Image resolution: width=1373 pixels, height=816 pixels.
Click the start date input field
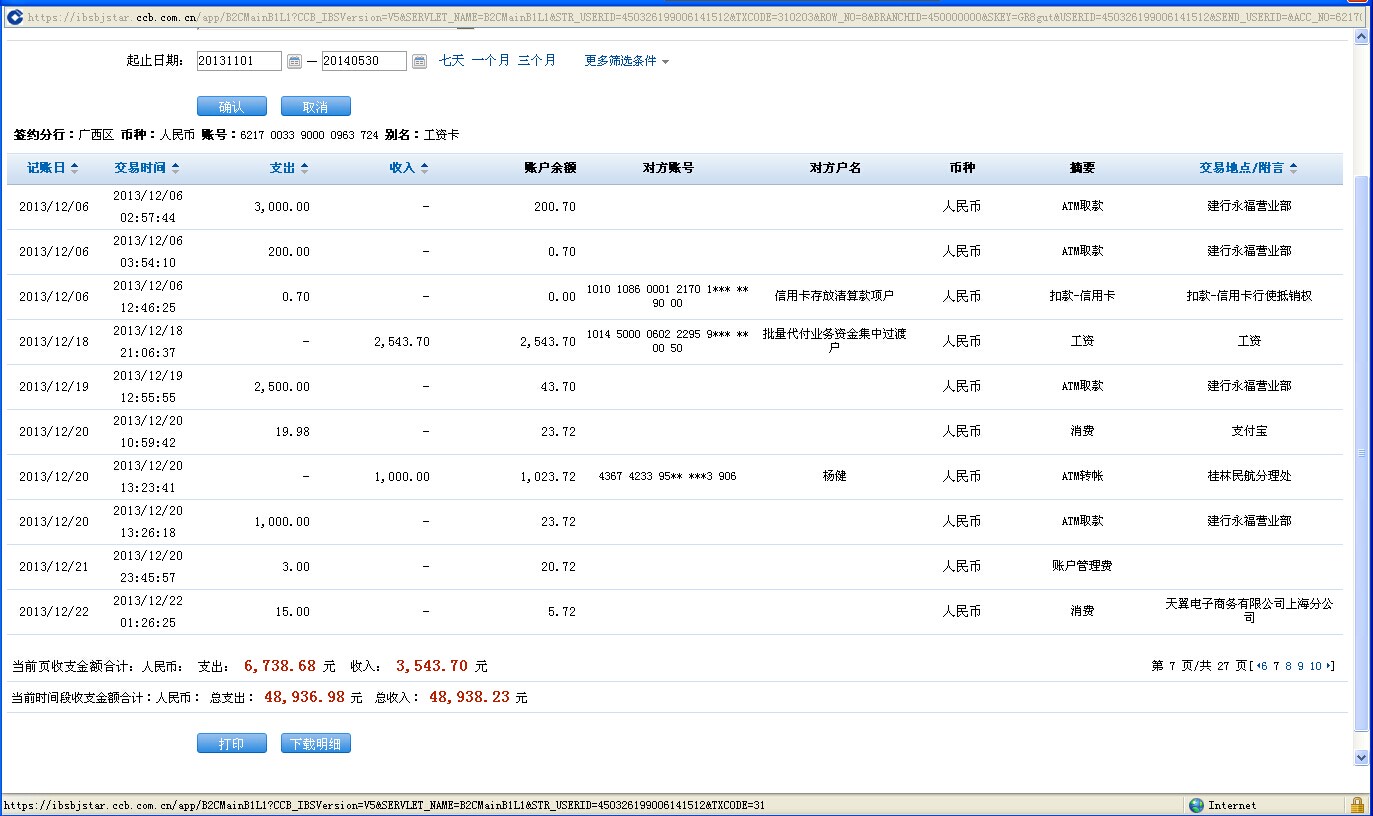point(239,61)
